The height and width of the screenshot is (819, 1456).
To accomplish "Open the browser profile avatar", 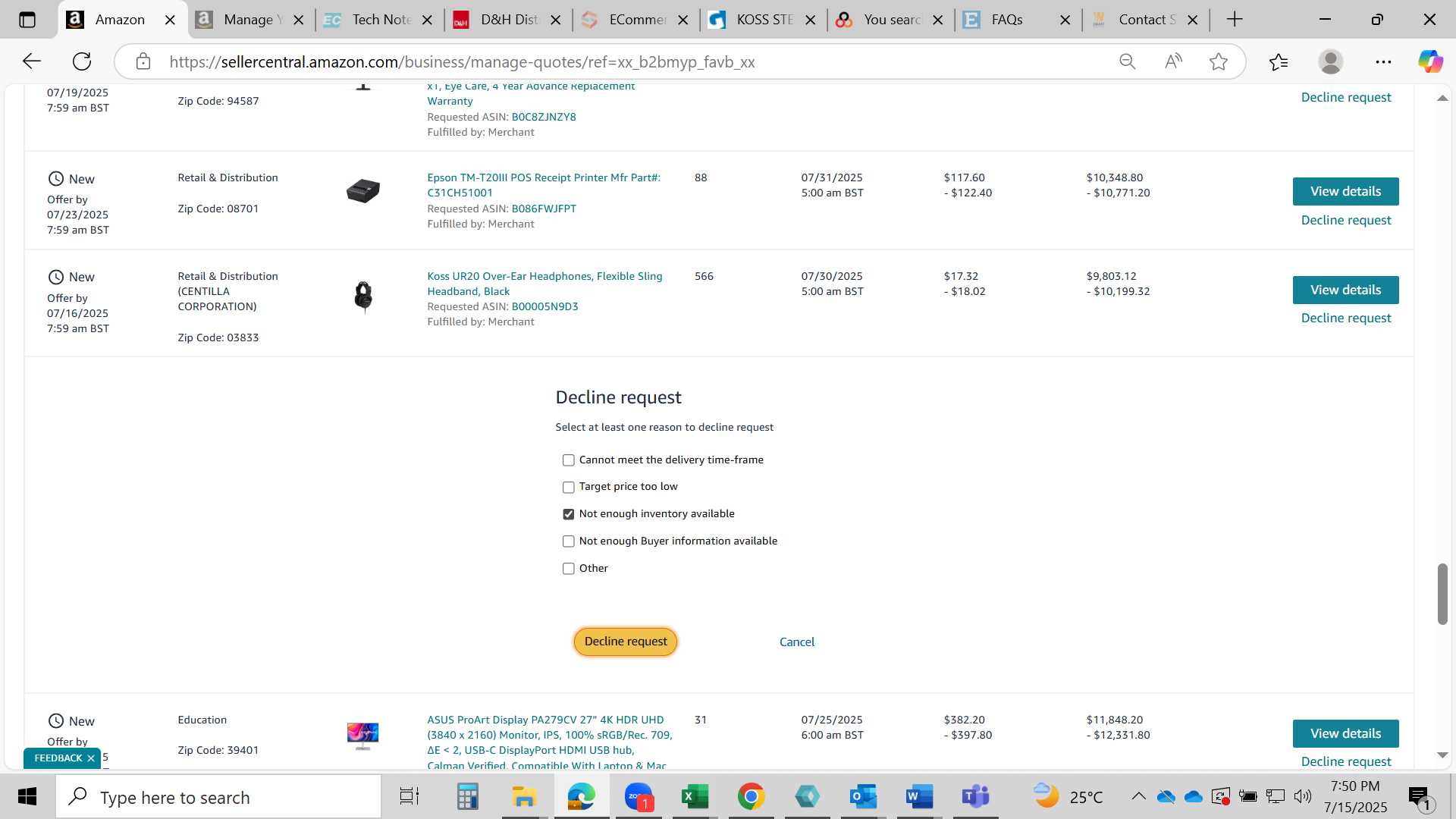I will pos(1331,61).
